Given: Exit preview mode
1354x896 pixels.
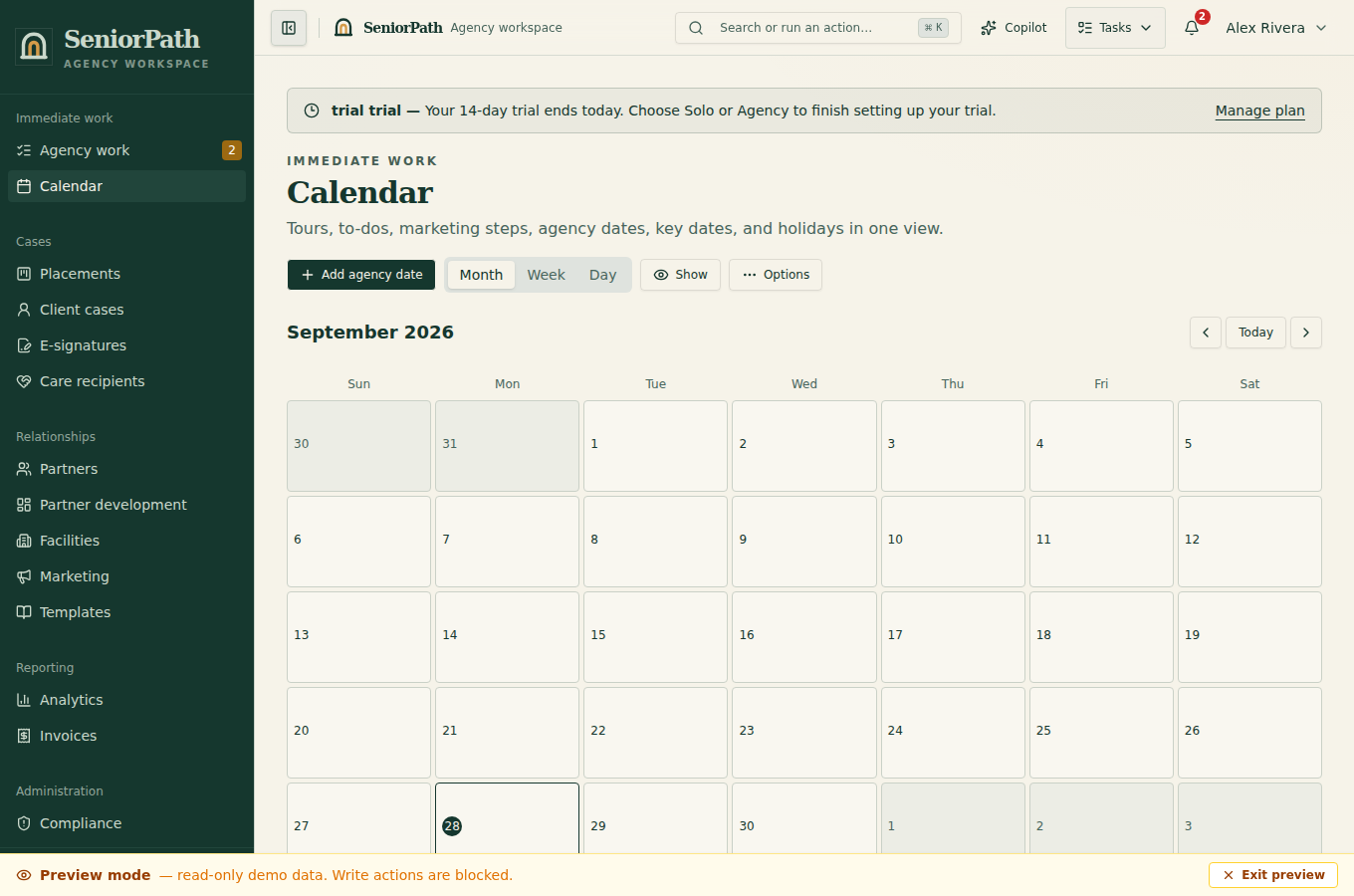Looking at the screenshot, I should point(1273,875).
